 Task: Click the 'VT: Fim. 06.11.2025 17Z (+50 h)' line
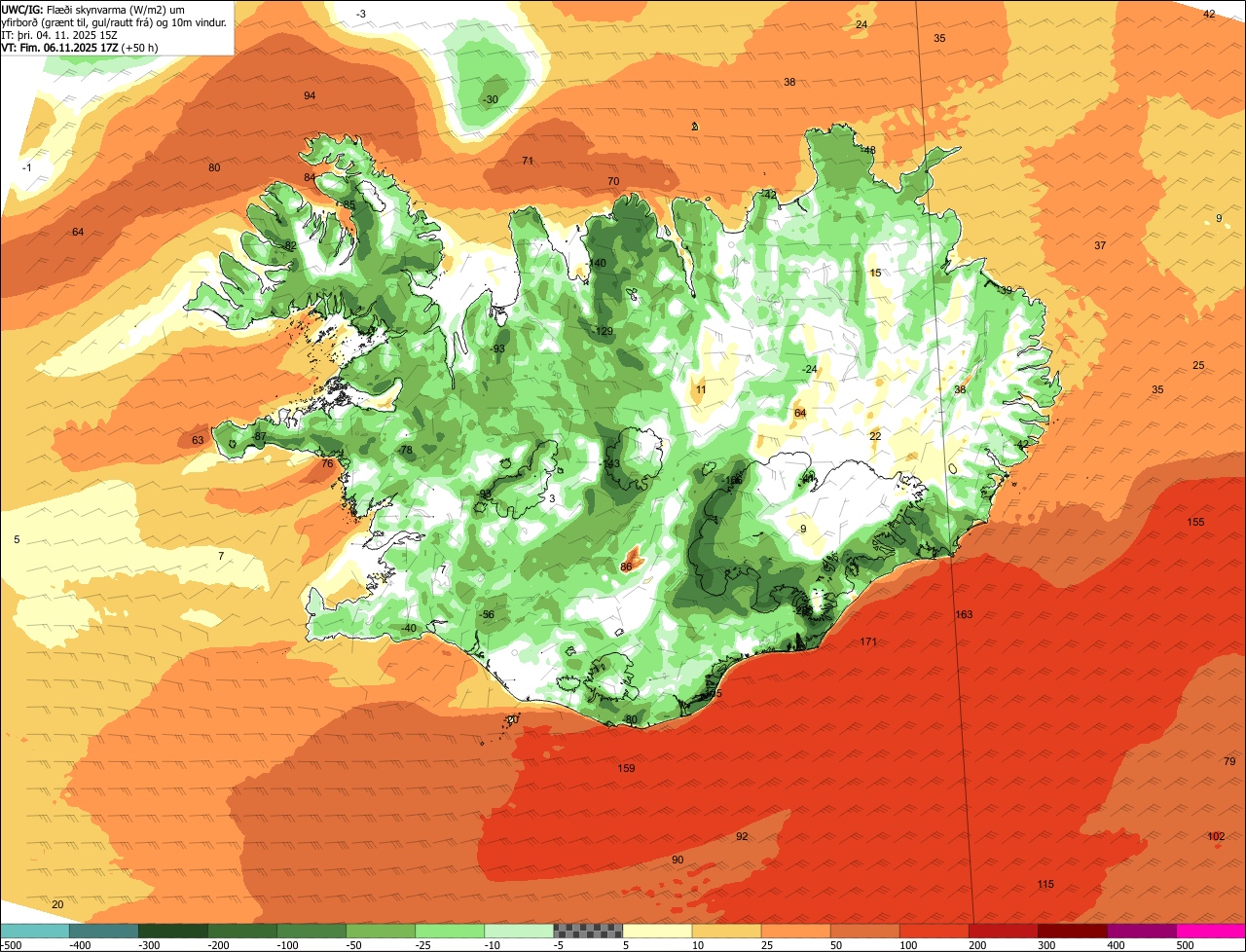pyautogui.click(x=80, y=47)
